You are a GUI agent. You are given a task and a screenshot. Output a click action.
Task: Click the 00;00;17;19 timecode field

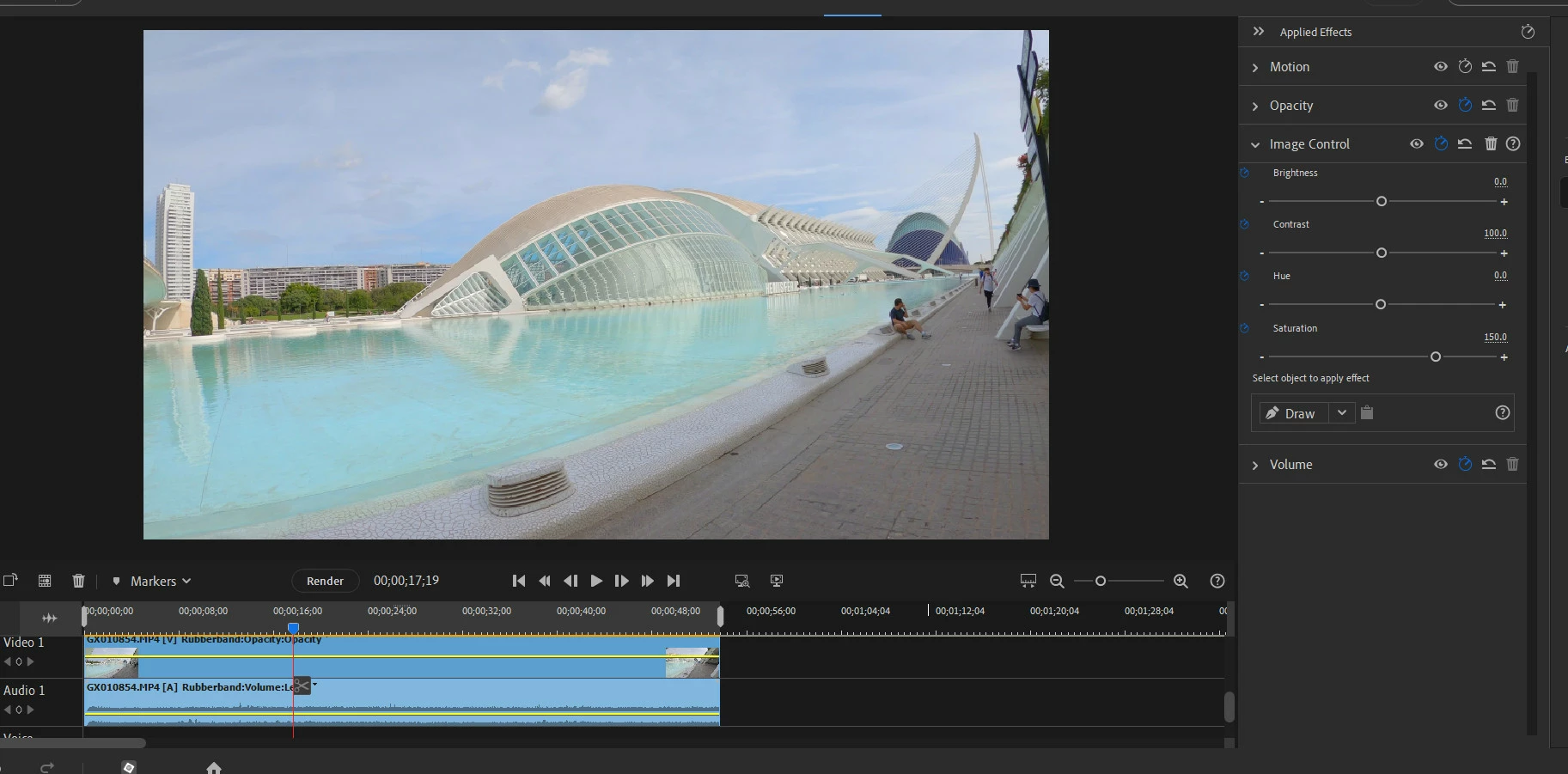406,581
